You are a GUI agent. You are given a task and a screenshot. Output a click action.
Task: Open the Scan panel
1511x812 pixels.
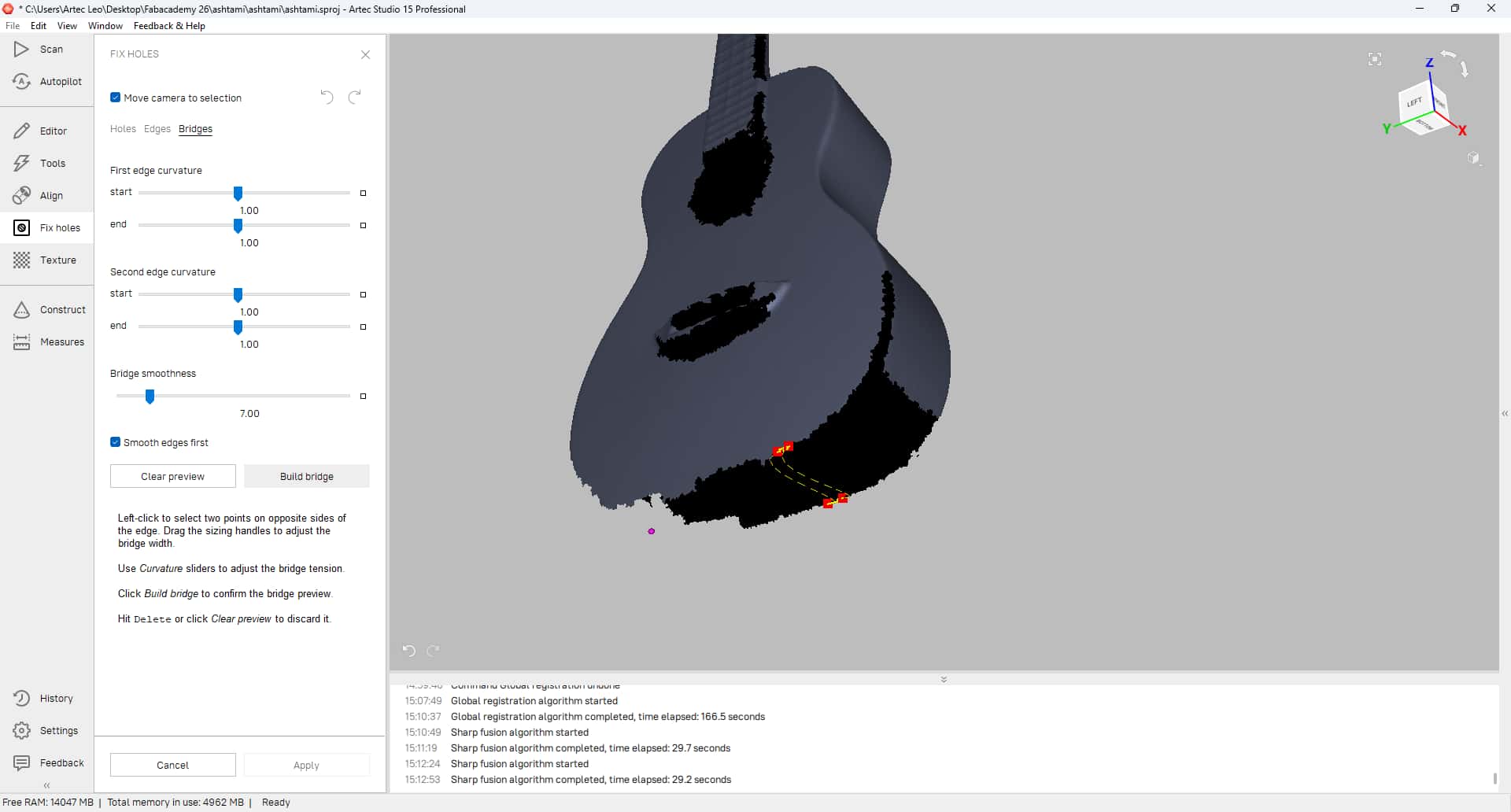point(46,49)
